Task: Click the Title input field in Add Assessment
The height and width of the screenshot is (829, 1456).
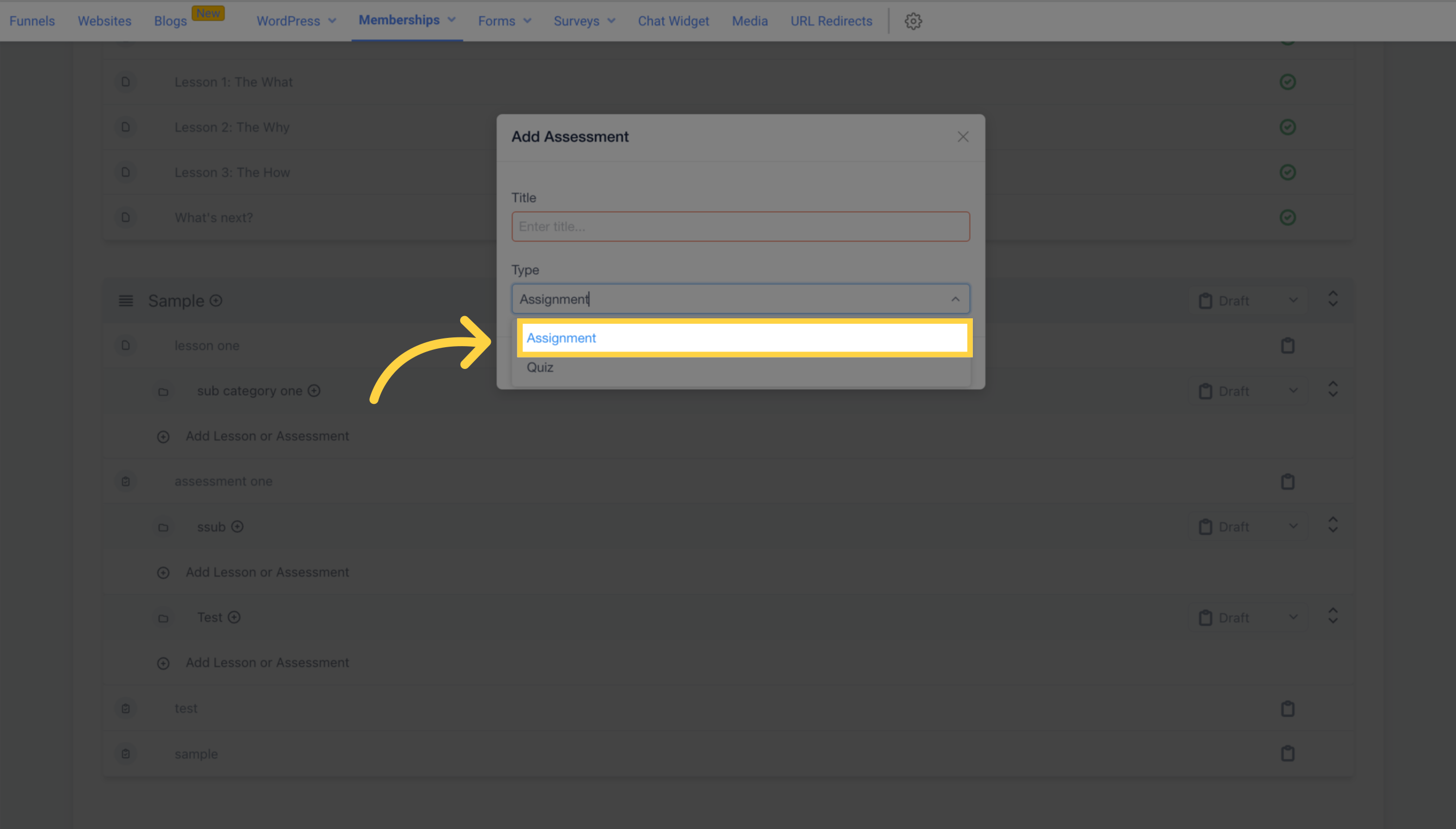Action: coord(740,226)
